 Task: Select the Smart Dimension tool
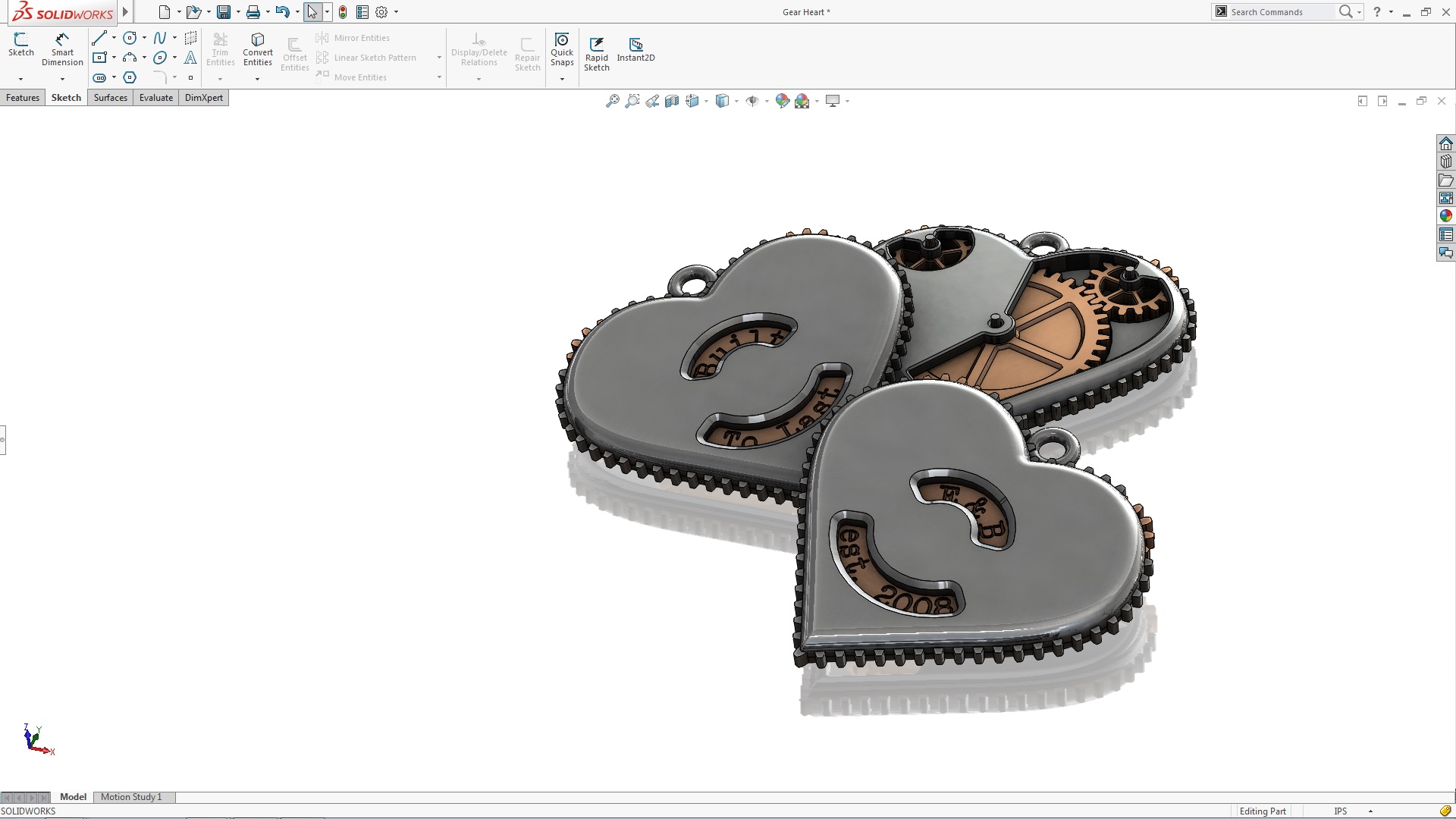(62, 45)
